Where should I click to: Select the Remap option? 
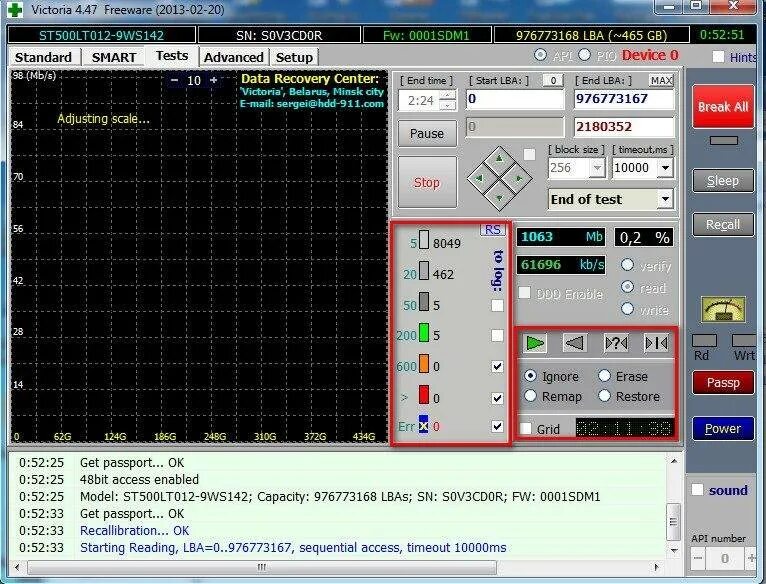pos(531,395)
